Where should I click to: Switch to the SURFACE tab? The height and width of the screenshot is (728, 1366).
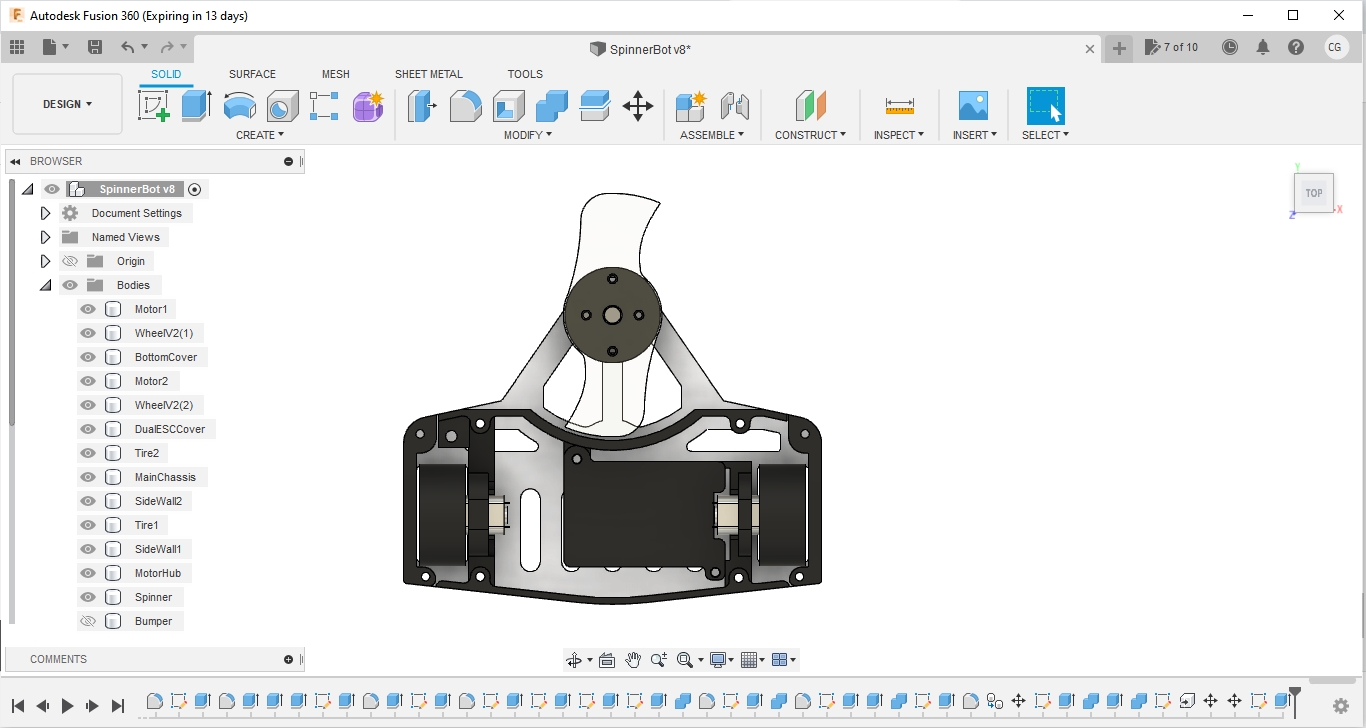coord(252,74)
